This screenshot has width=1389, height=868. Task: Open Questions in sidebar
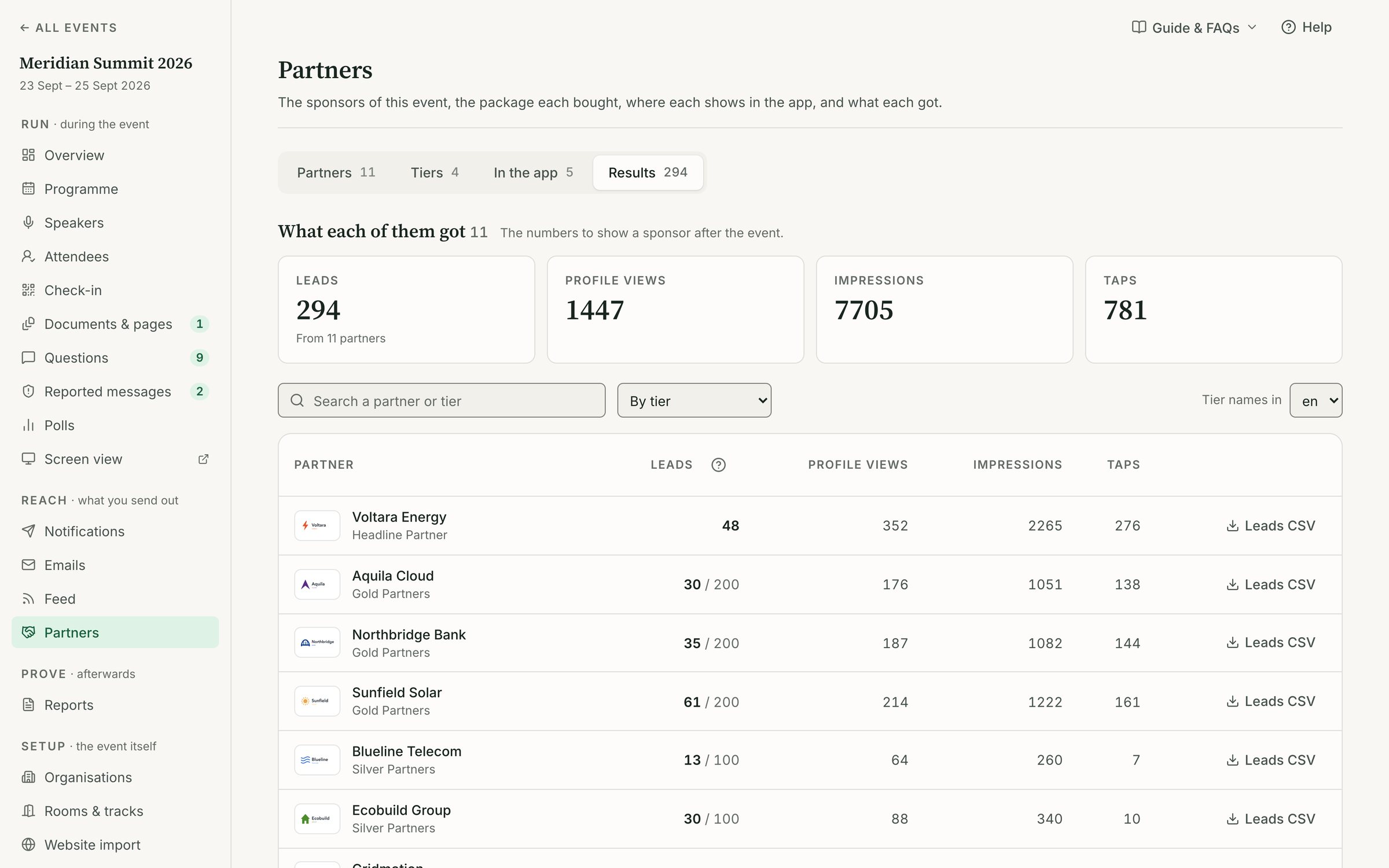pyautogui.click(x=115, y=358)
